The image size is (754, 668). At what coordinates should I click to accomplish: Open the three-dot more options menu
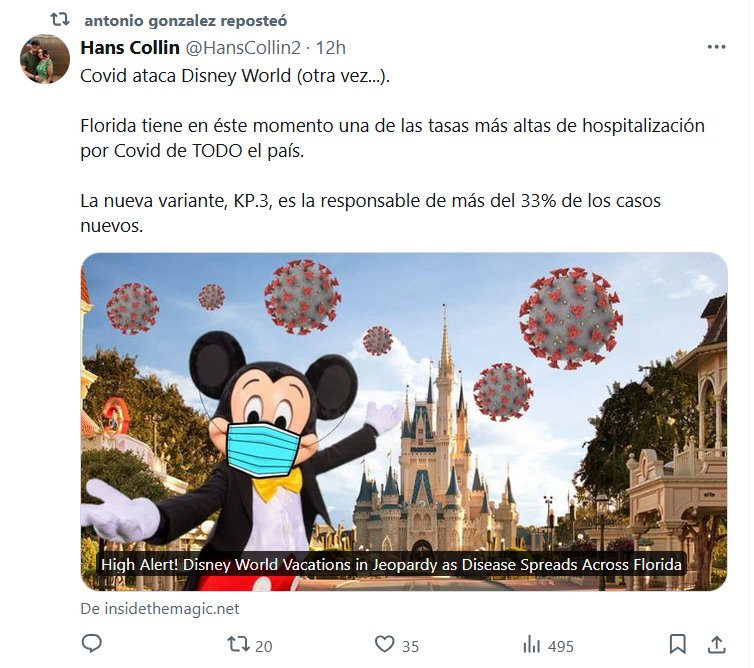[x=716, y=47]
